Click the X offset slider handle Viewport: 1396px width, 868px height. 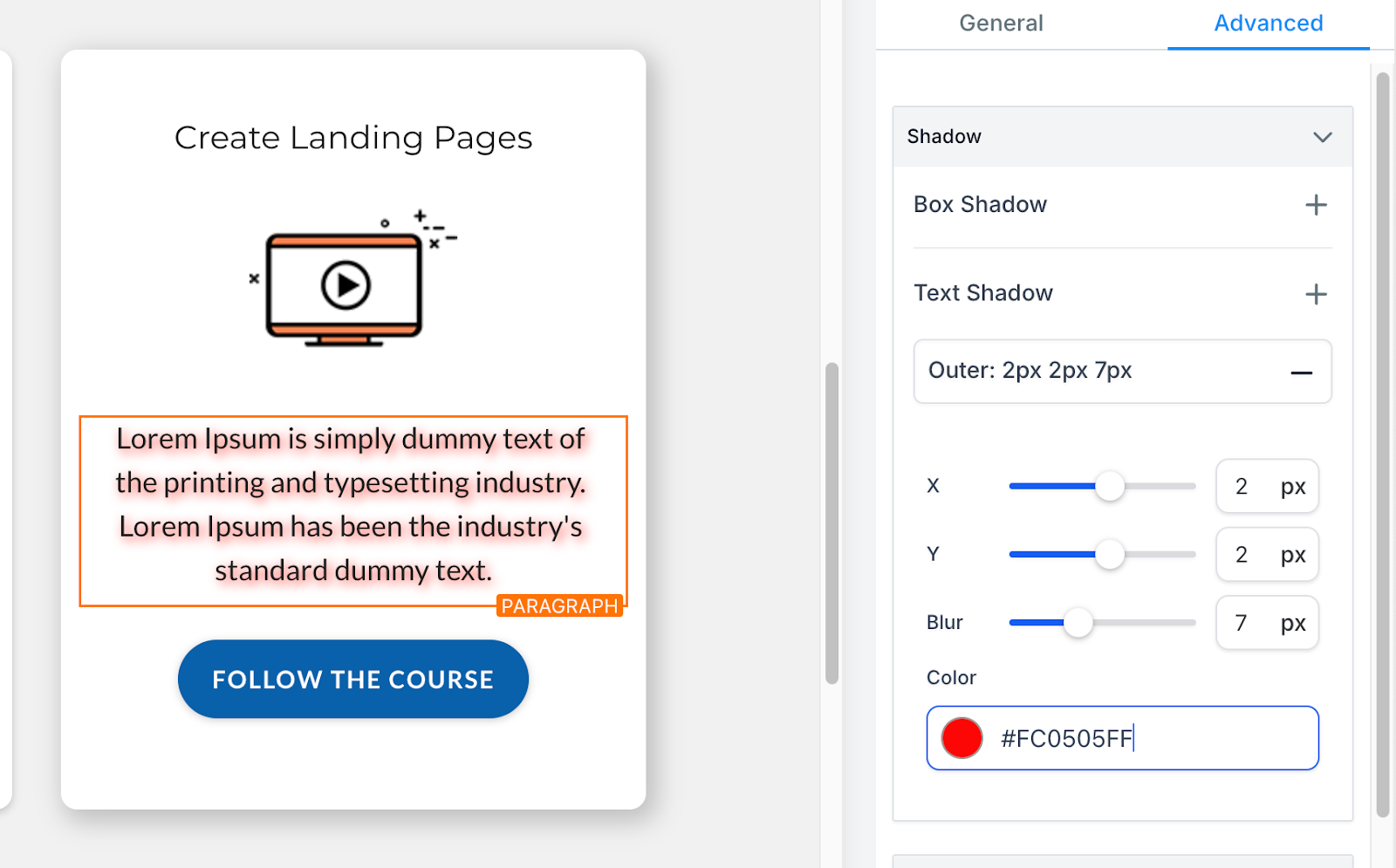[x=1110, y=486]
